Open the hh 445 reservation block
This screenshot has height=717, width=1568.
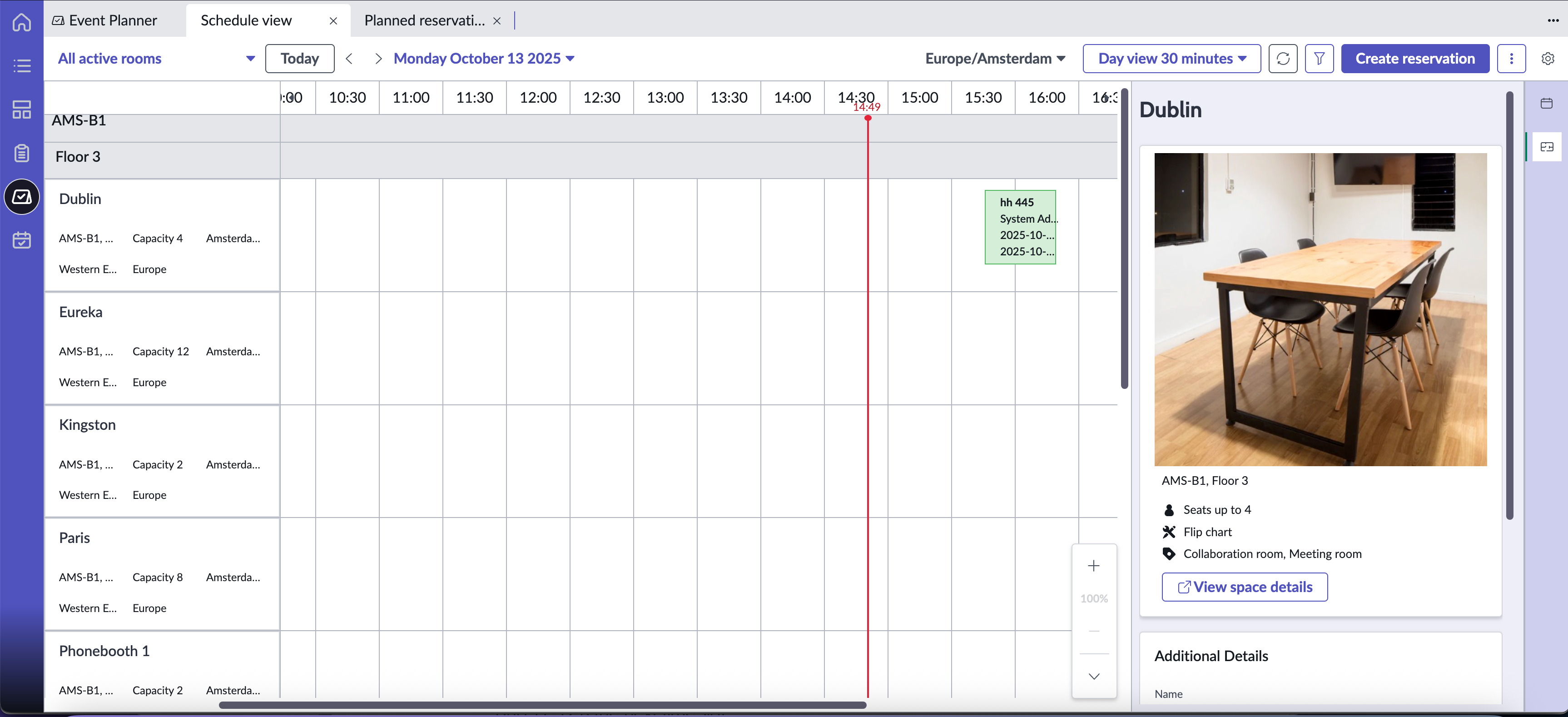click(1020, 227)
